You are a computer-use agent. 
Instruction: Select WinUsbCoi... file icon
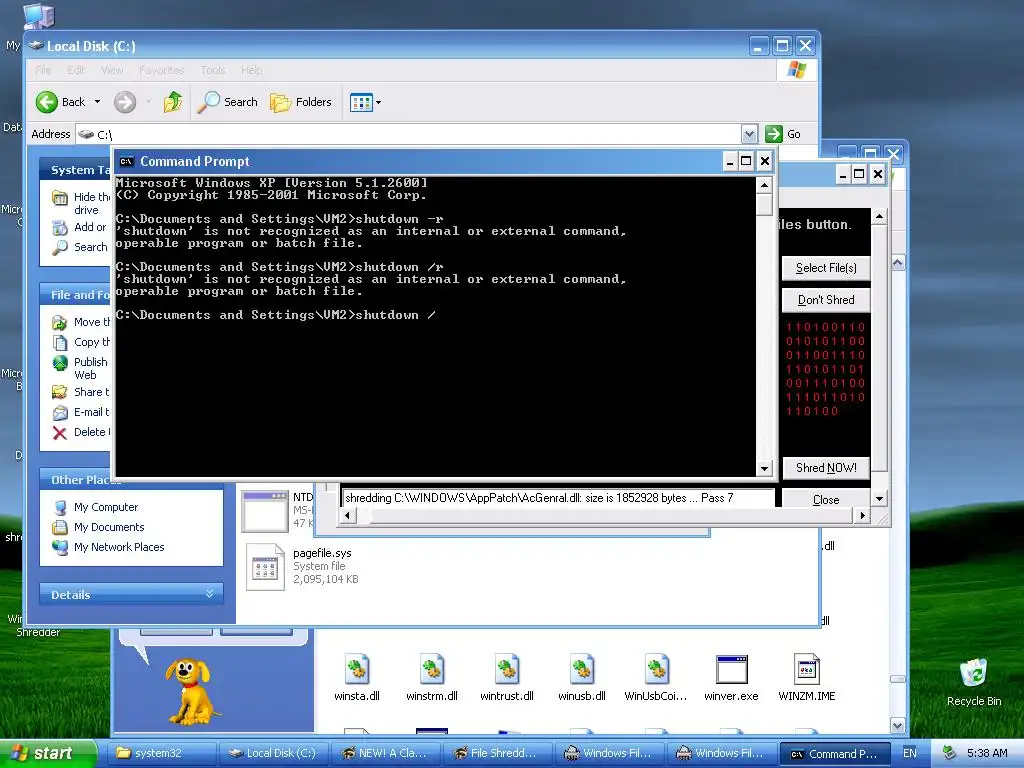pyautogui.click(x=656, y=677)
